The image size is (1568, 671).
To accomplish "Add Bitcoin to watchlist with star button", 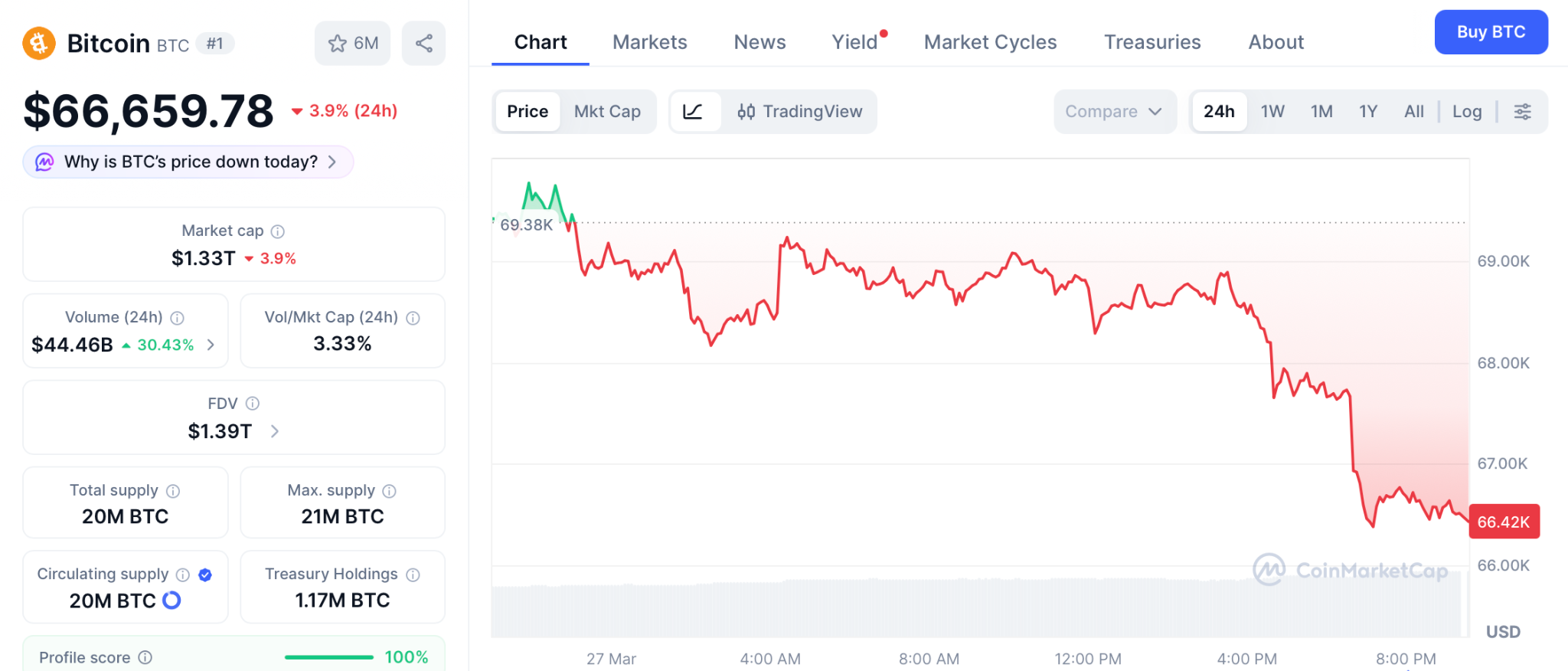I will pos(352,44).
